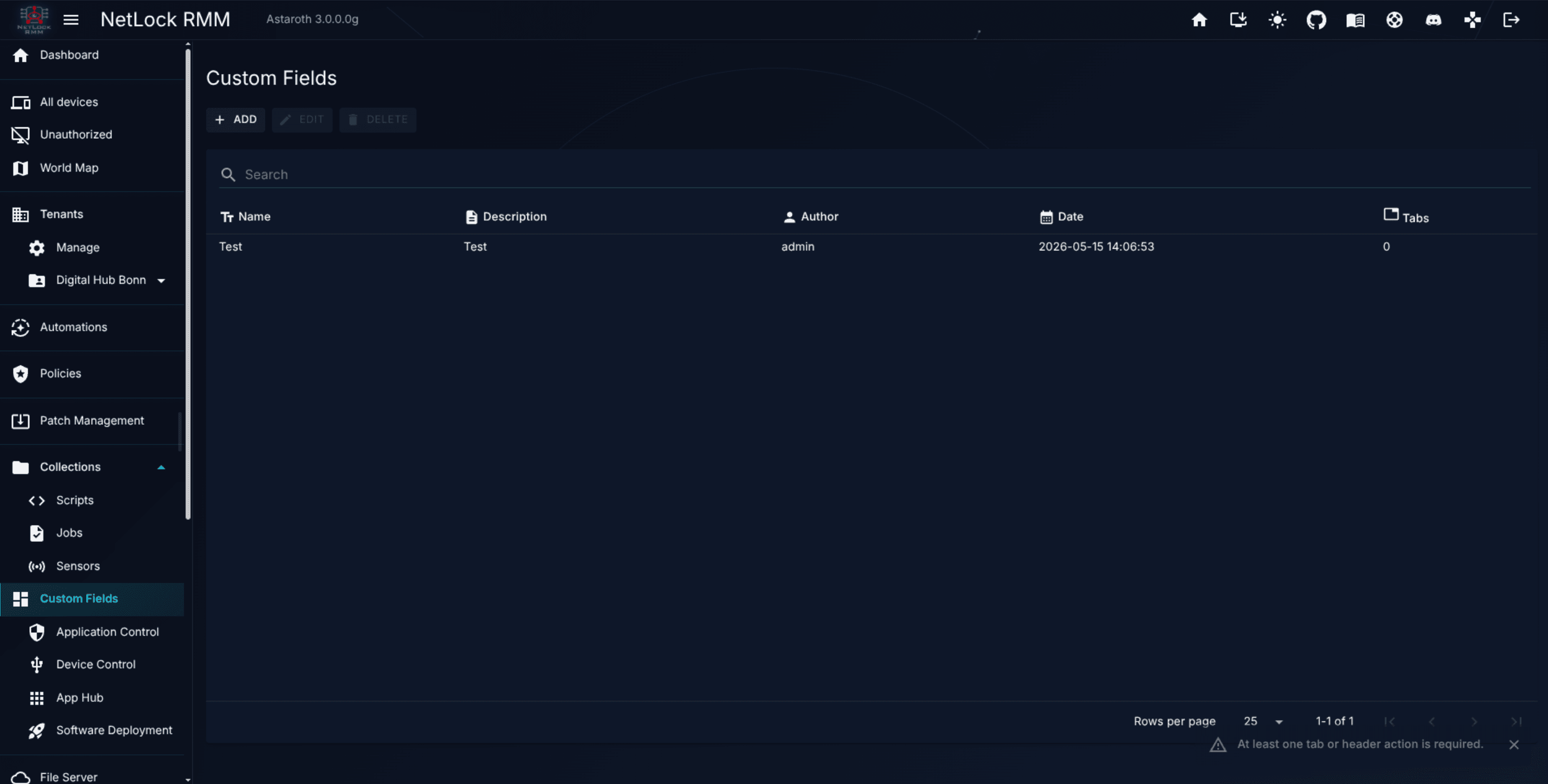Open the Discord community icon
The width and height of the screenshot is (1548, 784).
point(1433,20)
